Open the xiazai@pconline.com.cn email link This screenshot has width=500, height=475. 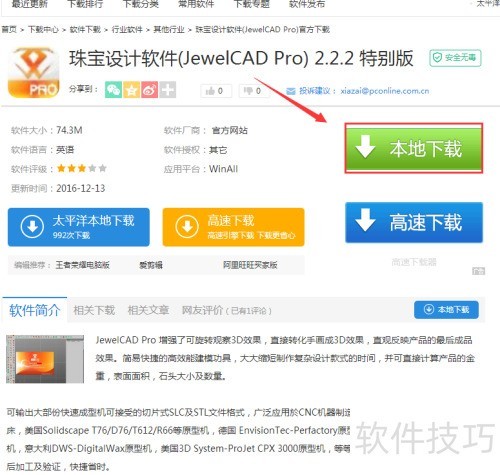(x=385, y=91)
